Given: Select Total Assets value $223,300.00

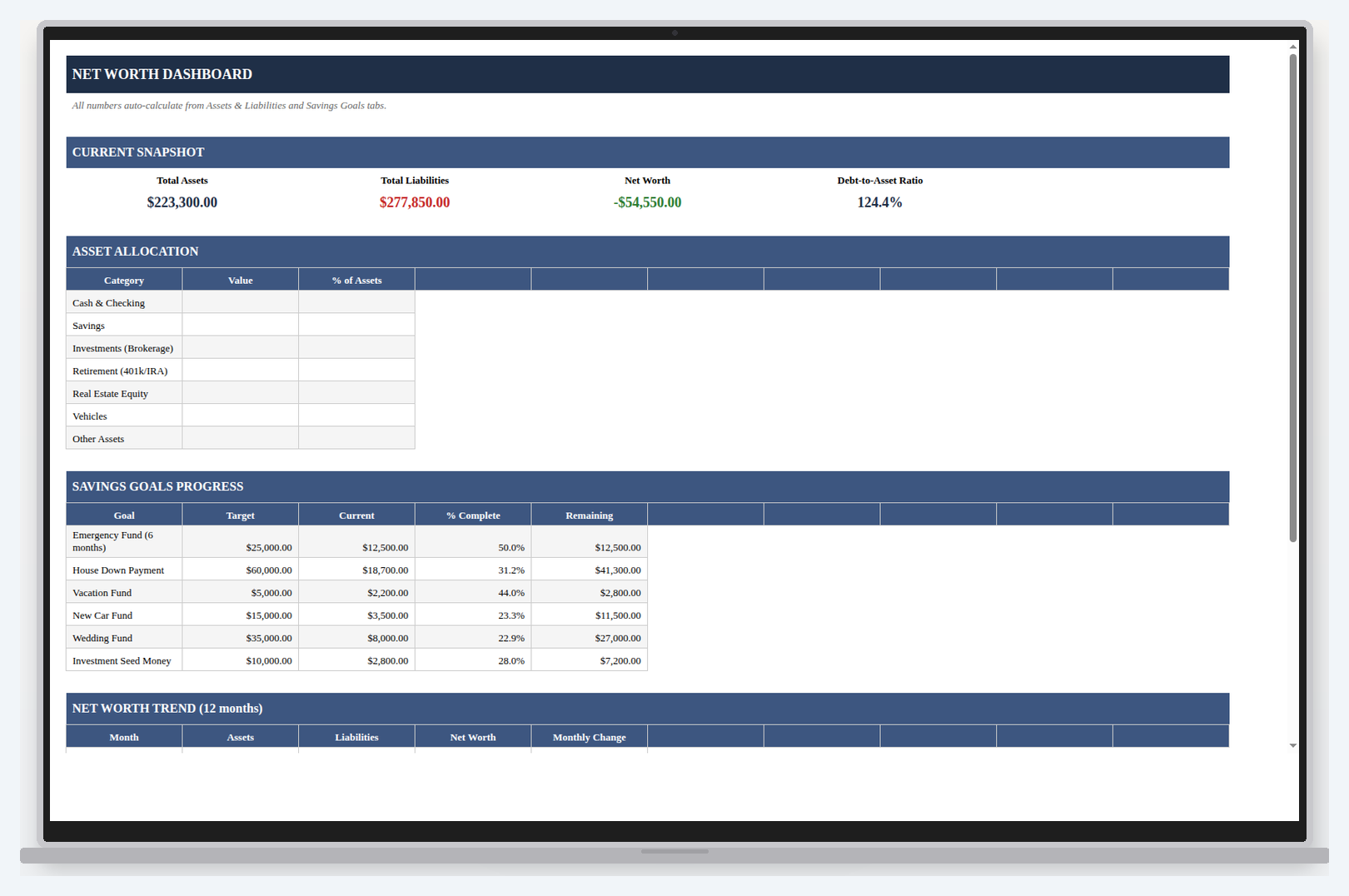Looking at the screenshot, I should pyautogui.click(x=182, y=202).
